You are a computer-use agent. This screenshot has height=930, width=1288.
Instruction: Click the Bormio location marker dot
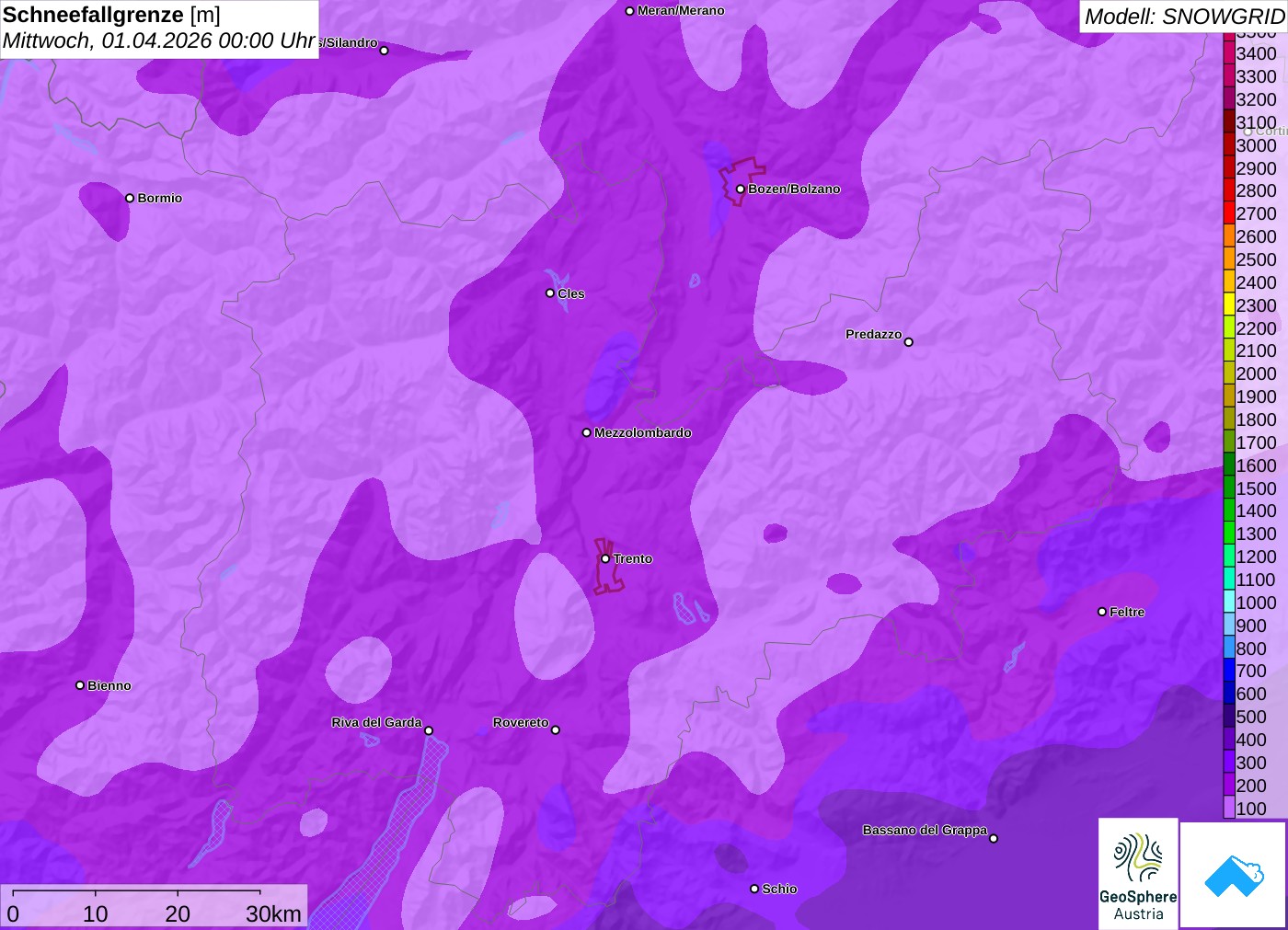[x=130, y=198]
